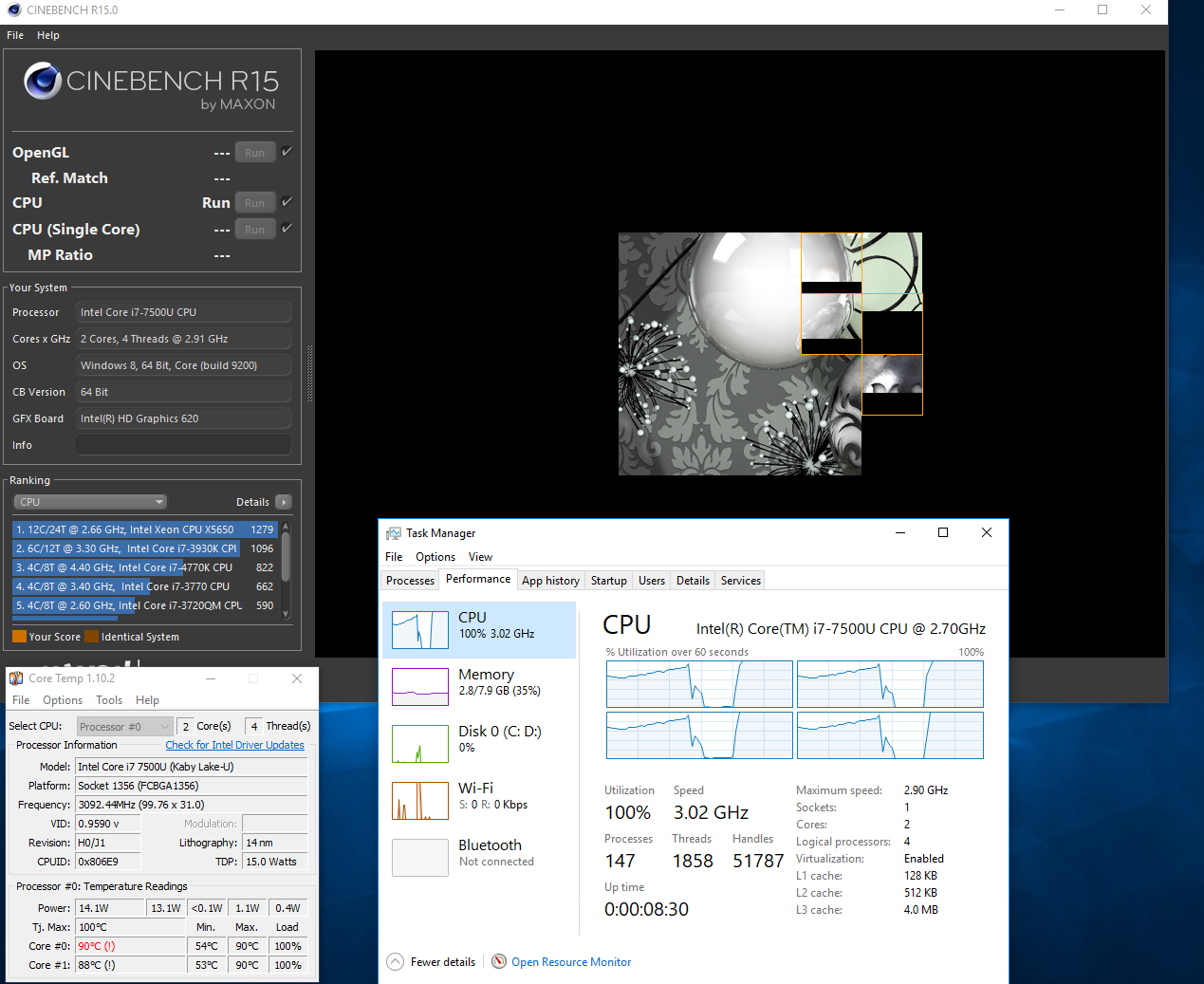Click the orange Your Score legend swatch
The image size is (1204, 984).
coord(19,637)
